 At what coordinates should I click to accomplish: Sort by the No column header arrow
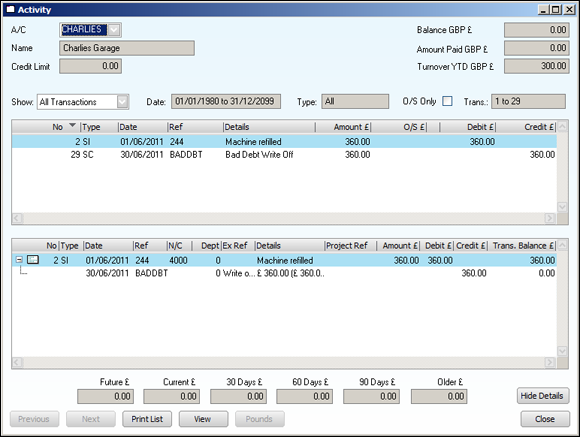tap(72, 126)
